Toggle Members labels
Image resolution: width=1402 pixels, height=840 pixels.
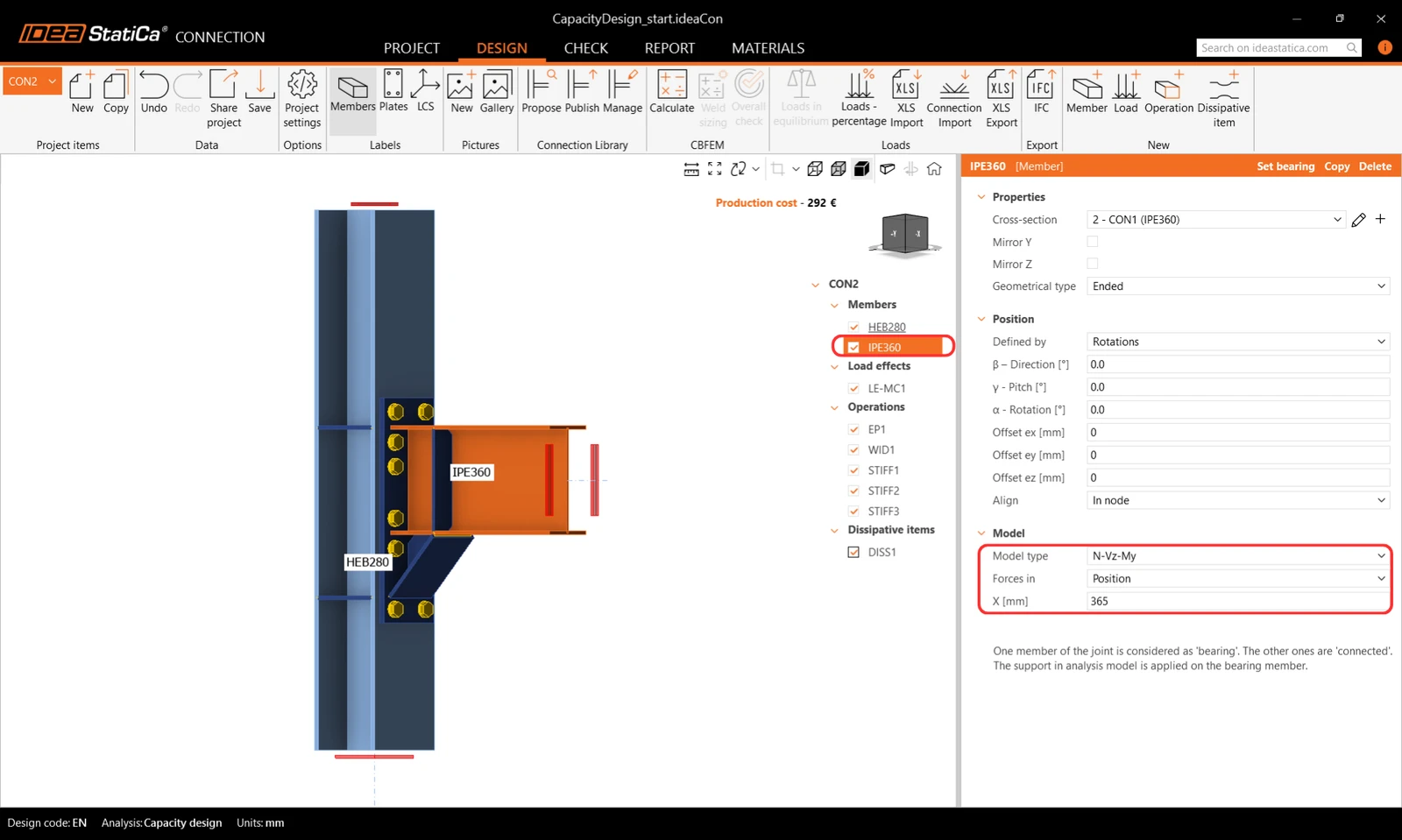[352, 92]
